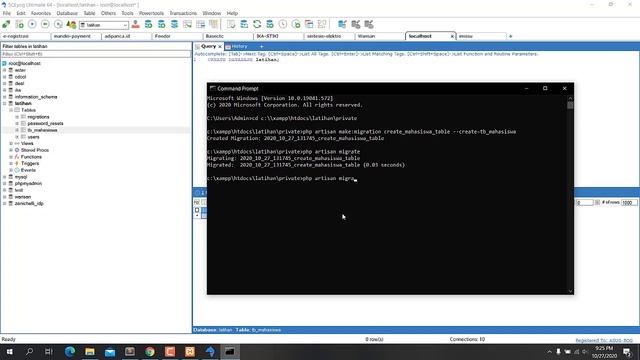The image size is (640, 360).
Task: Collapse the Tables folder node
Action: (x=11, y=110)
